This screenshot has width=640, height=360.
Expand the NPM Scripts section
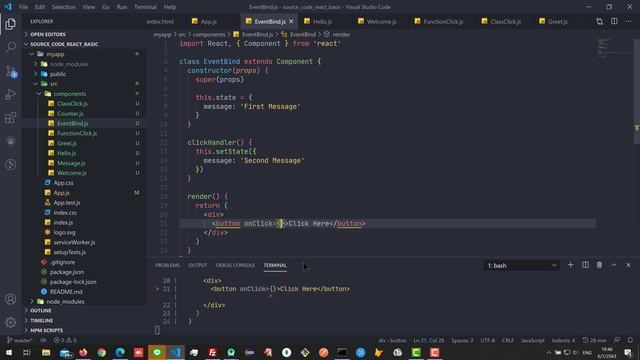click(46, 330)
